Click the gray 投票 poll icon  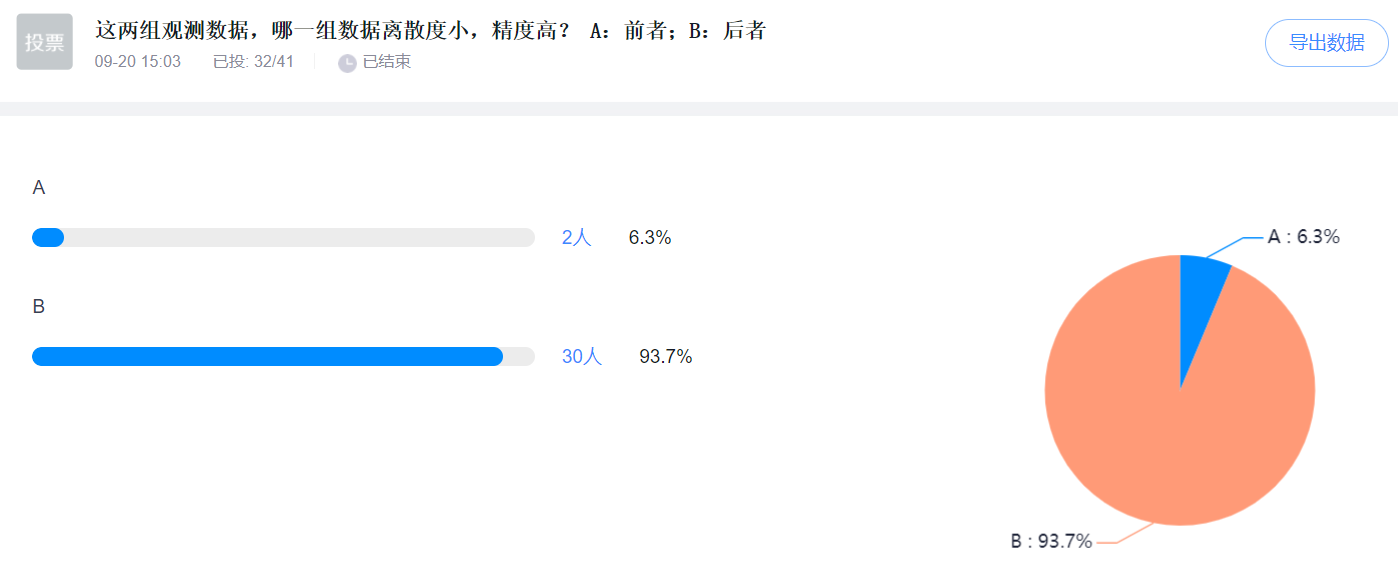pos(45,42)
